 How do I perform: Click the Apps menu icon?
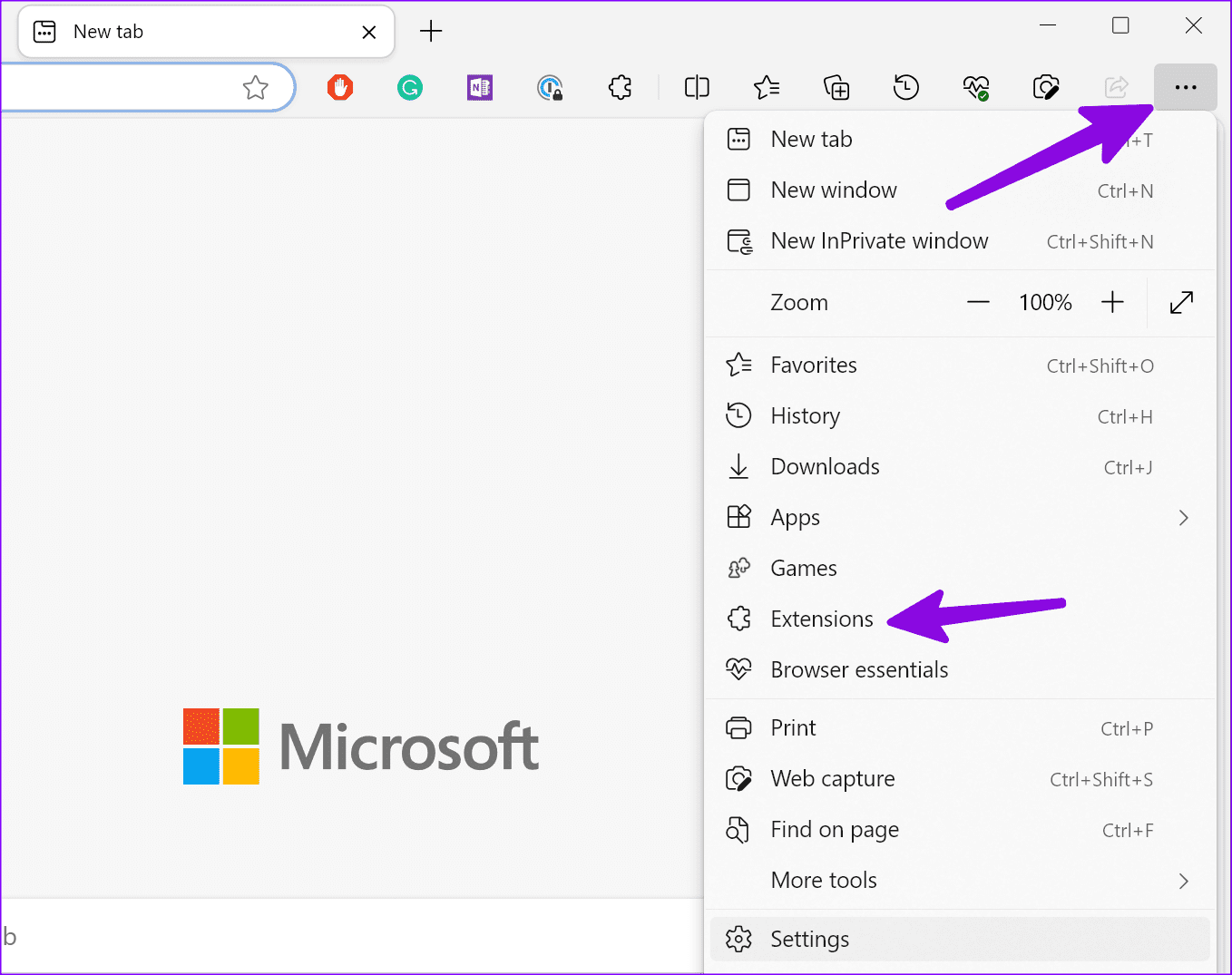(739, 517)
